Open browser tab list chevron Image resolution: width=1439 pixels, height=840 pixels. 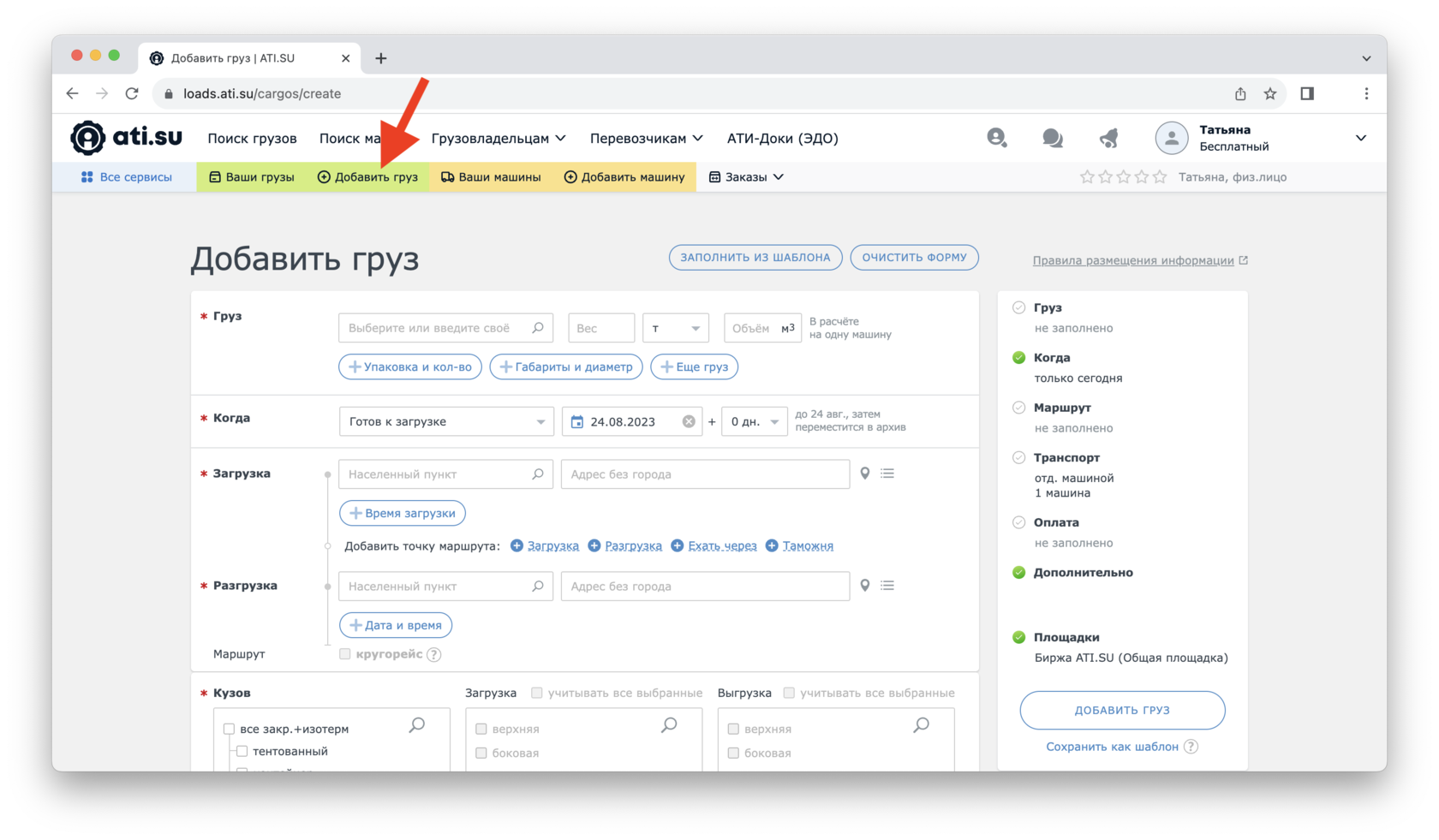(1366, 58)
